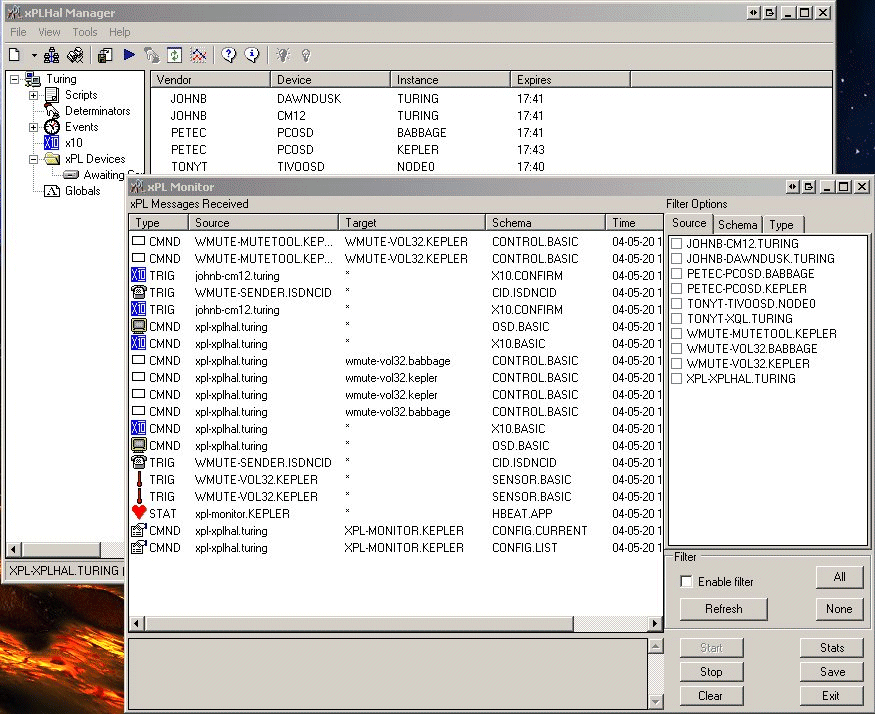Check the JOHNB-CM12.TURING source filter
Screen dimensions: 875x714
pyautogui.click(x=677, y=244)
